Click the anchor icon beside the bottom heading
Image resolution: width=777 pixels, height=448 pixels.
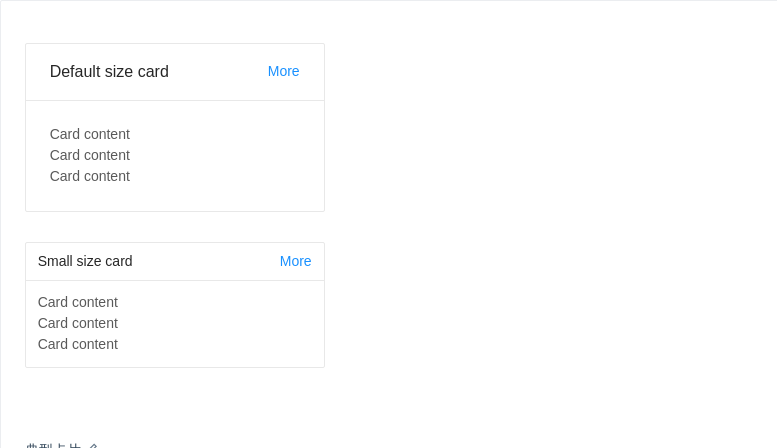(93, 446)
